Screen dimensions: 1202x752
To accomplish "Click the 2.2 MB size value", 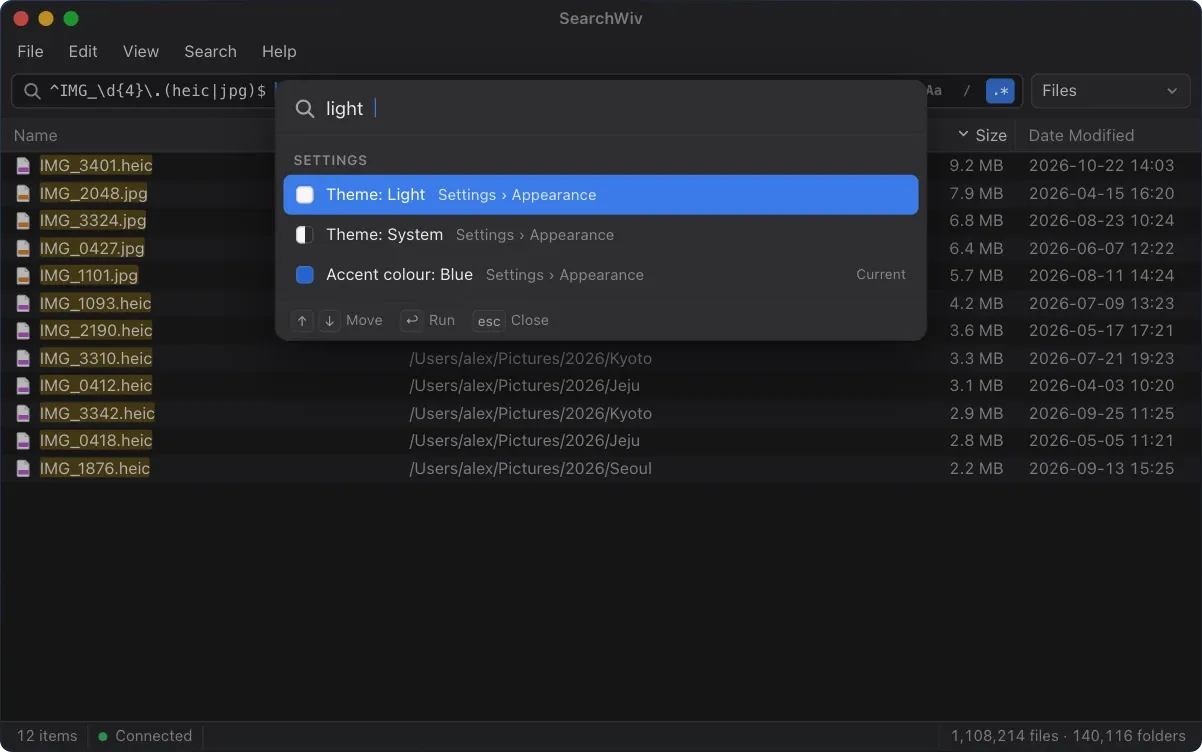I will click(976, 468).
